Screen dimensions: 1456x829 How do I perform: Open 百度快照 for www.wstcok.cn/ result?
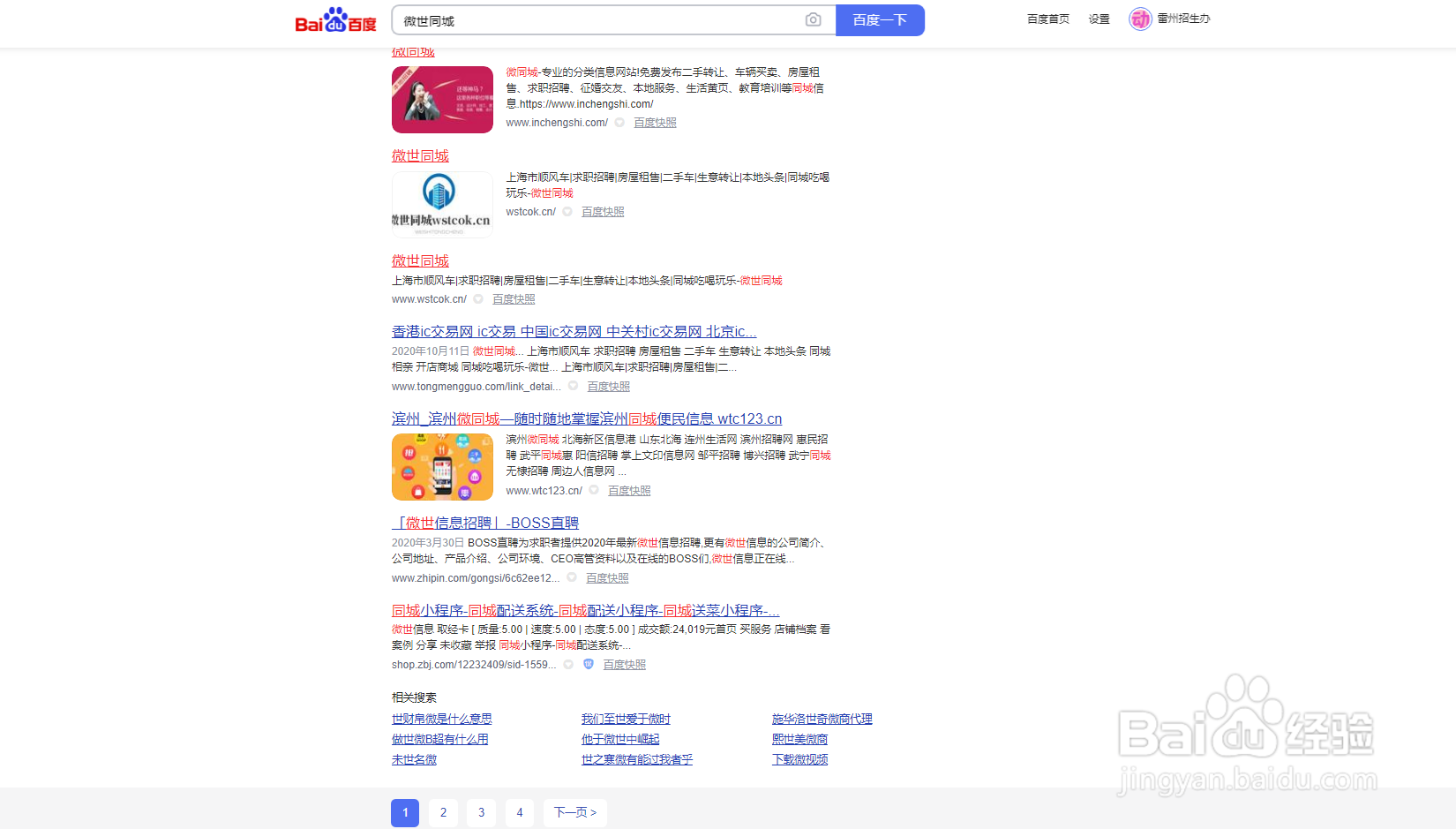point(514,299)
